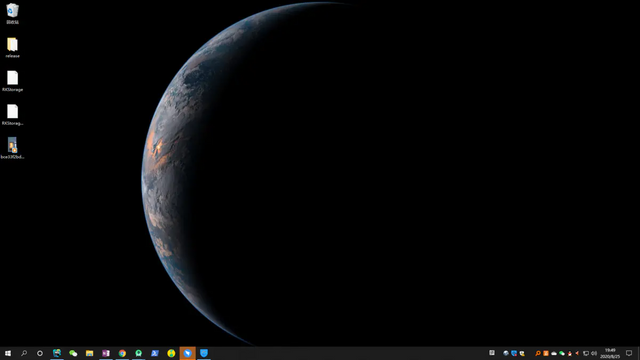Click the network status tray icon
The width and height of the screenshot is (640, 360).
(x=586, y=353)
